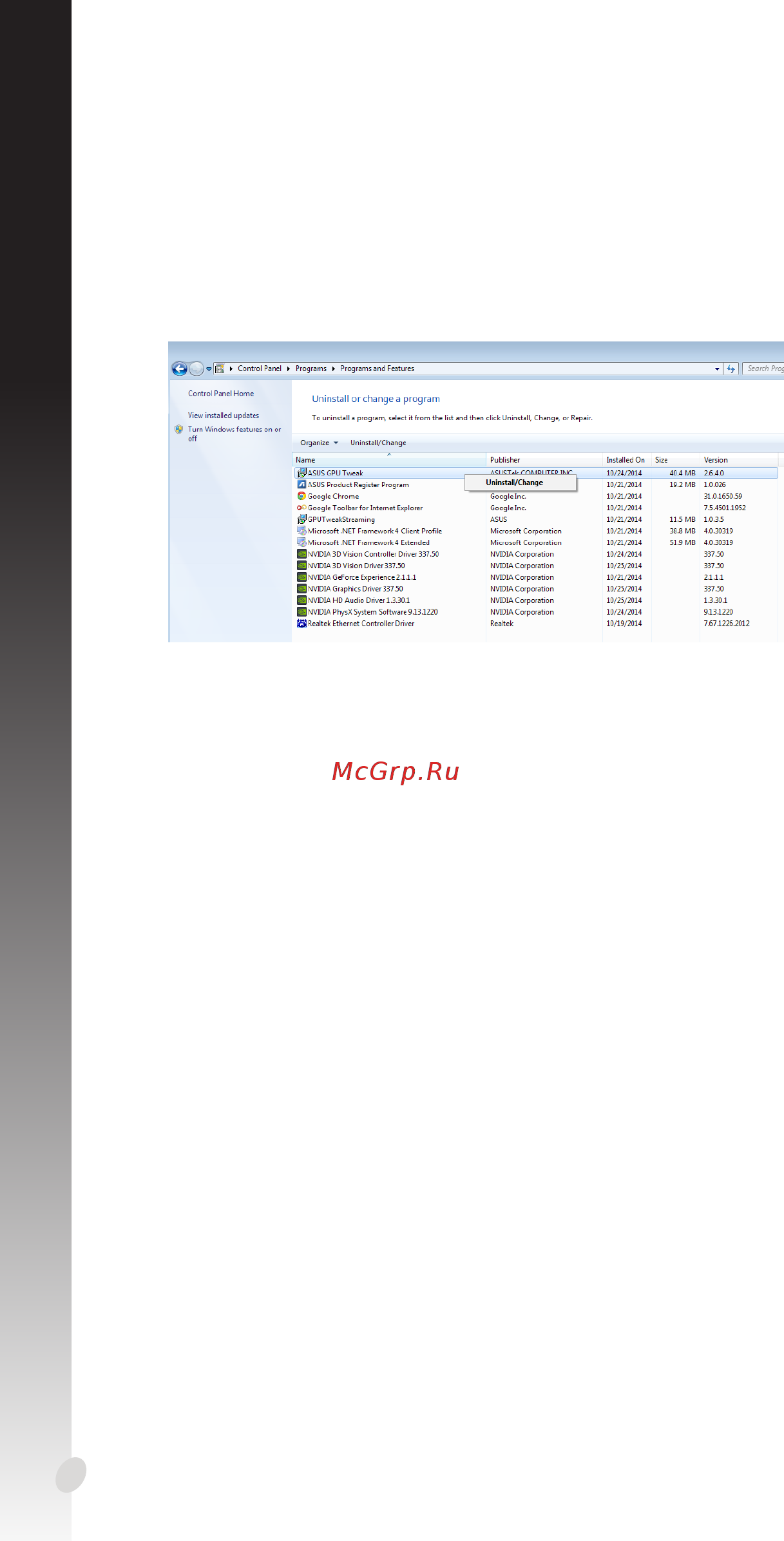Open the Control Panel Home link
Image resolution: width=784 pixels, height=1541 pixels.
point(221,394)
